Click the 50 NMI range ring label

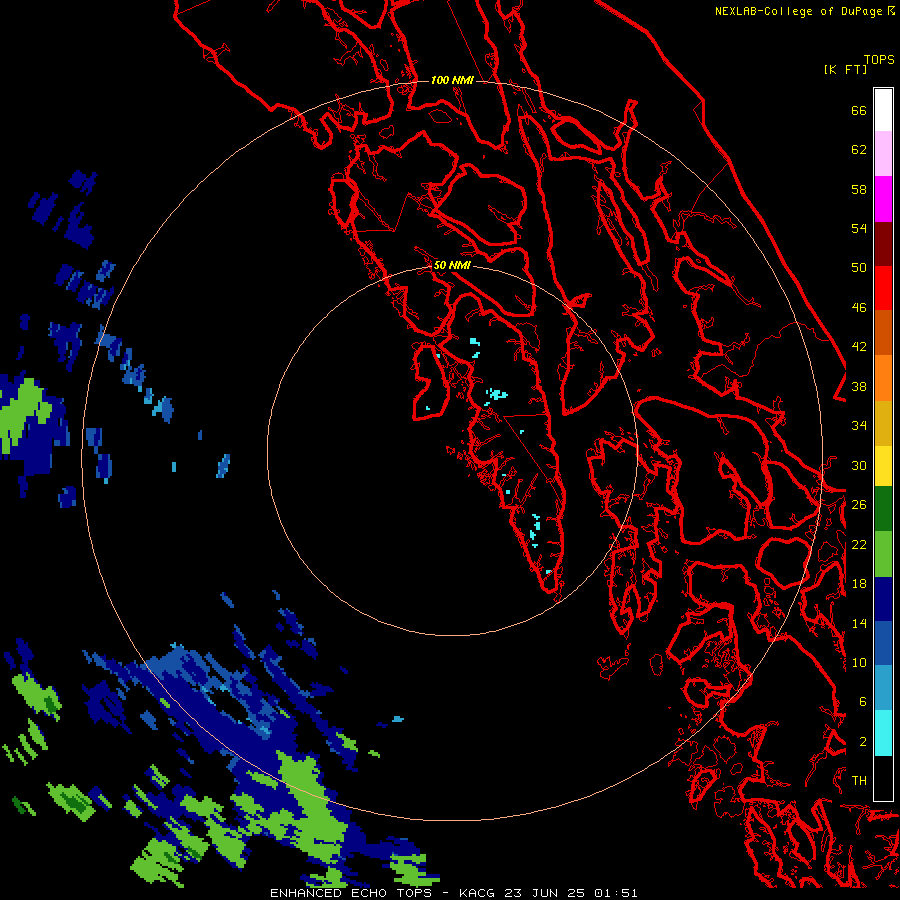point(452,265)
